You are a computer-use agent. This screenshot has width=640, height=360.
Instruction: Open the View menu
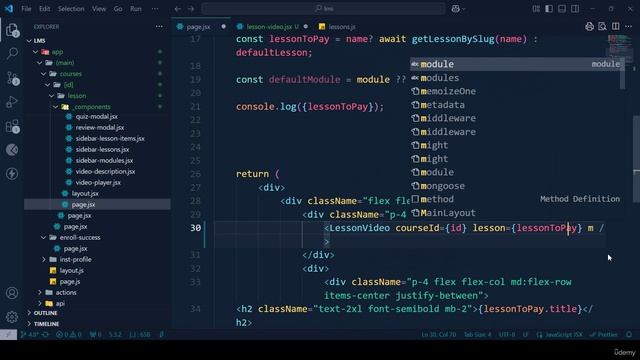pos(99,9)
